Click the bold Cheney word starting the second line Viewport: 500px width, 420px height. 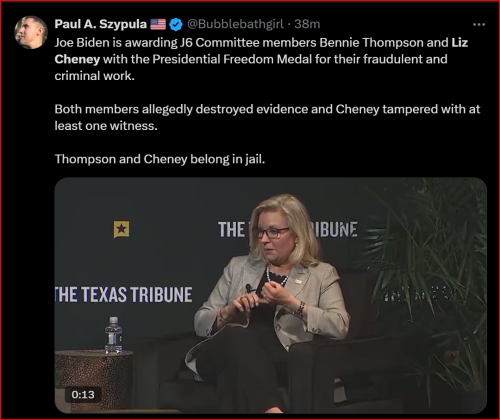(77, 59)
